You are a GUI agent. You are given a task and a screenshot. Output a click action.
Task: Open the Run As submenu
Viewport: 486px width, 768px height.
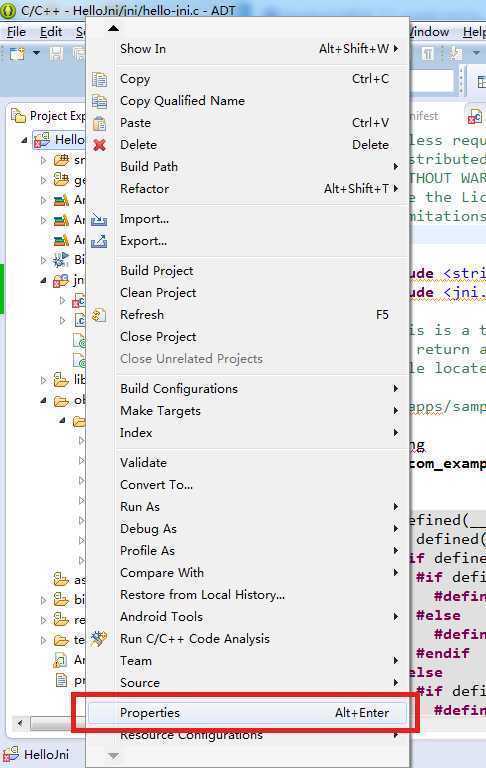pos(248,507)
